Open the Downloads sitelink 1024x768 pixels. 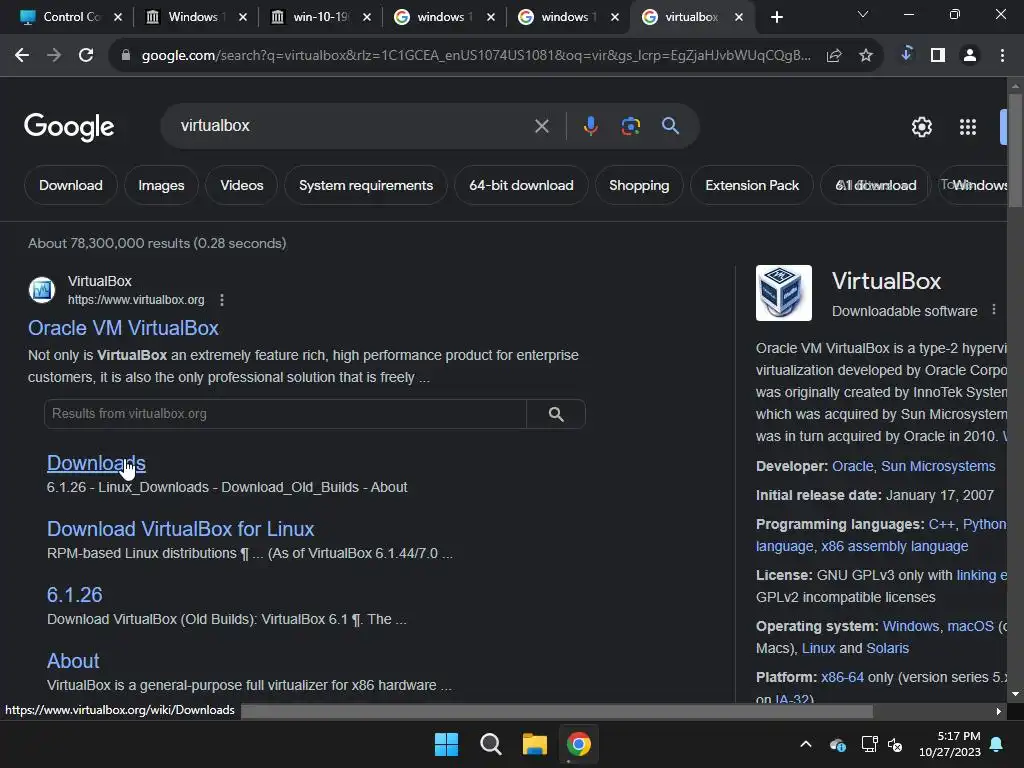[96, 463]
